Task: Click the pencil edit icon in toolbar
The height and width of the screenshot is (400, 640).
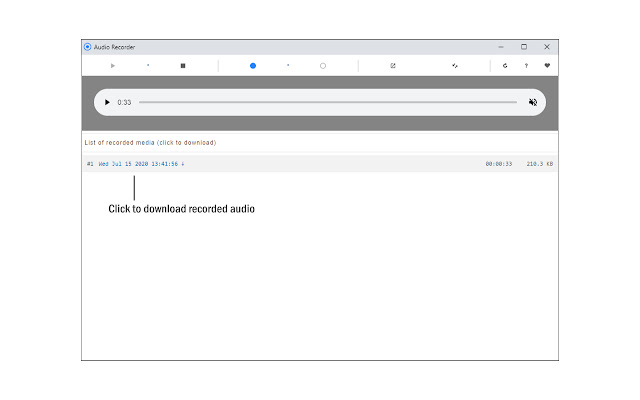Action: (x=393, y=65)
